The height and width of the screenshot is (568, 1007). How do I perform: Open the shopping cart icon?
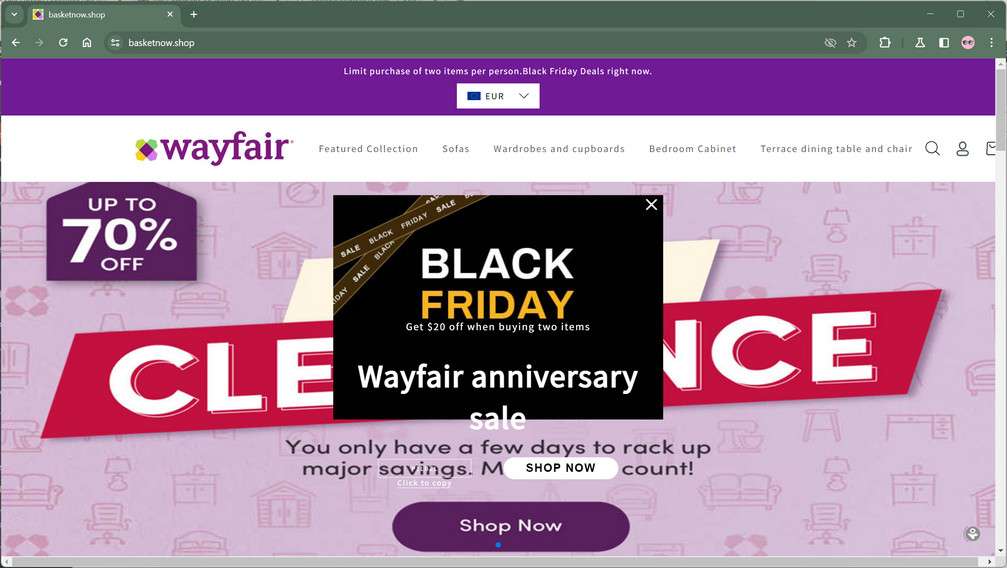click(991, 148)
